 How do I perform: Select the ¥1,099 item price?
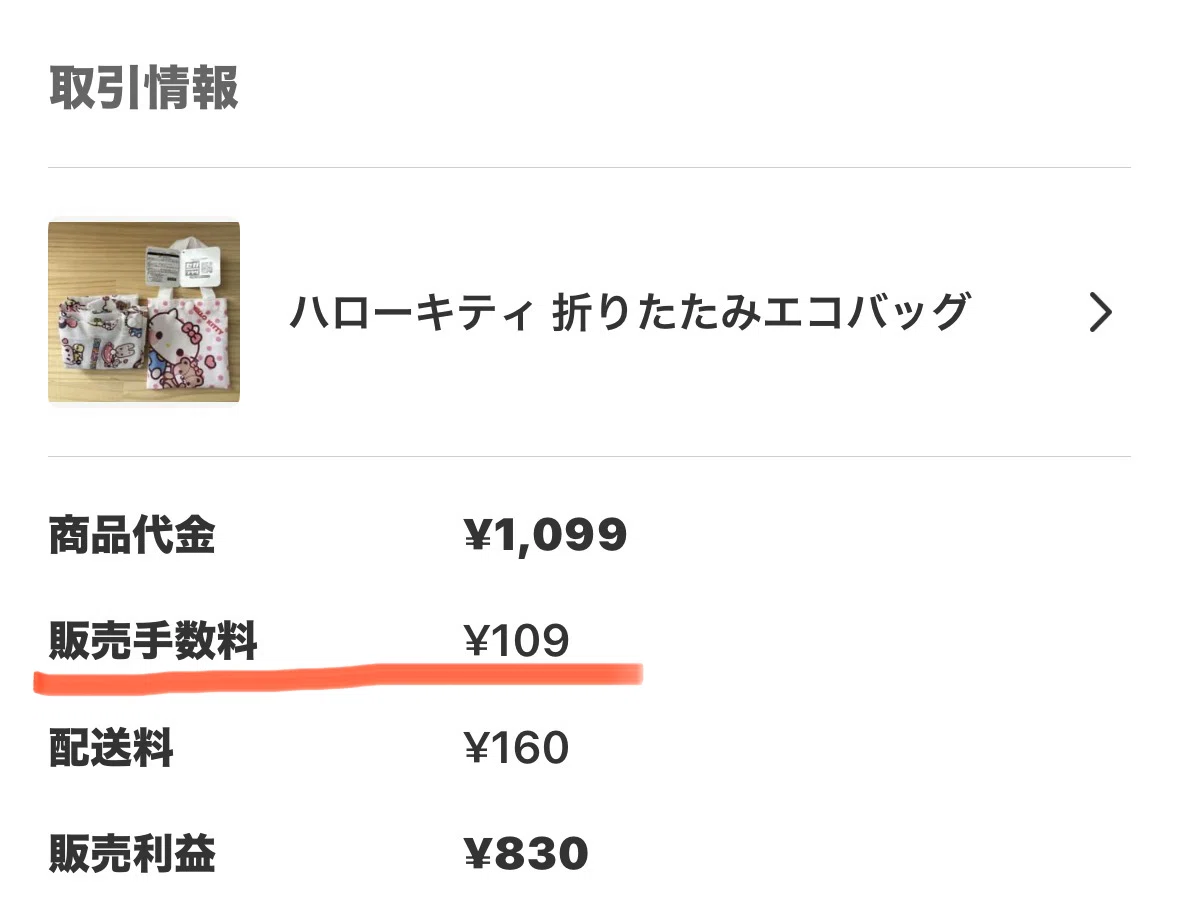(545, 535)
